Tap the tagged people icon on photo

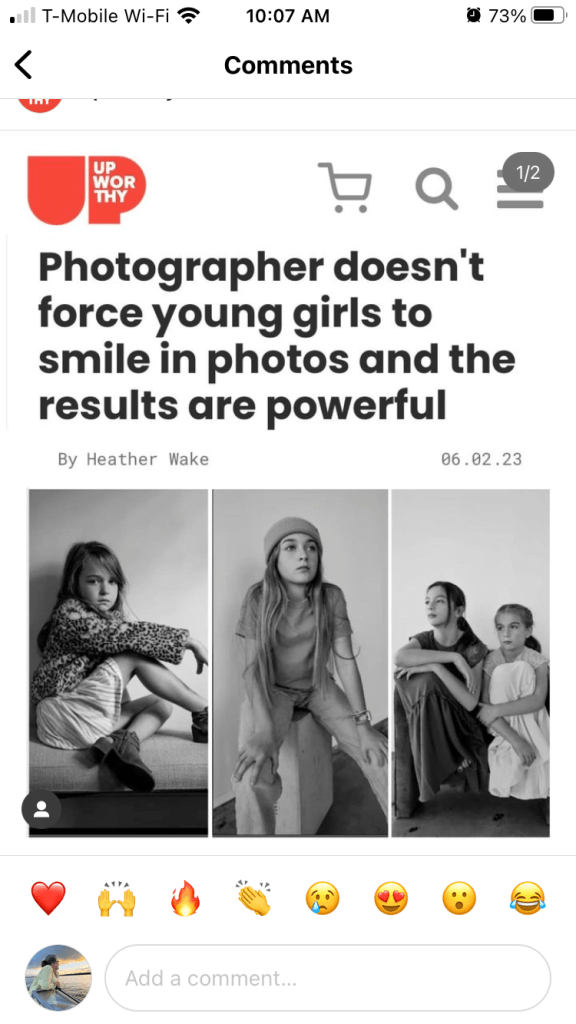[x=41, y=810]
